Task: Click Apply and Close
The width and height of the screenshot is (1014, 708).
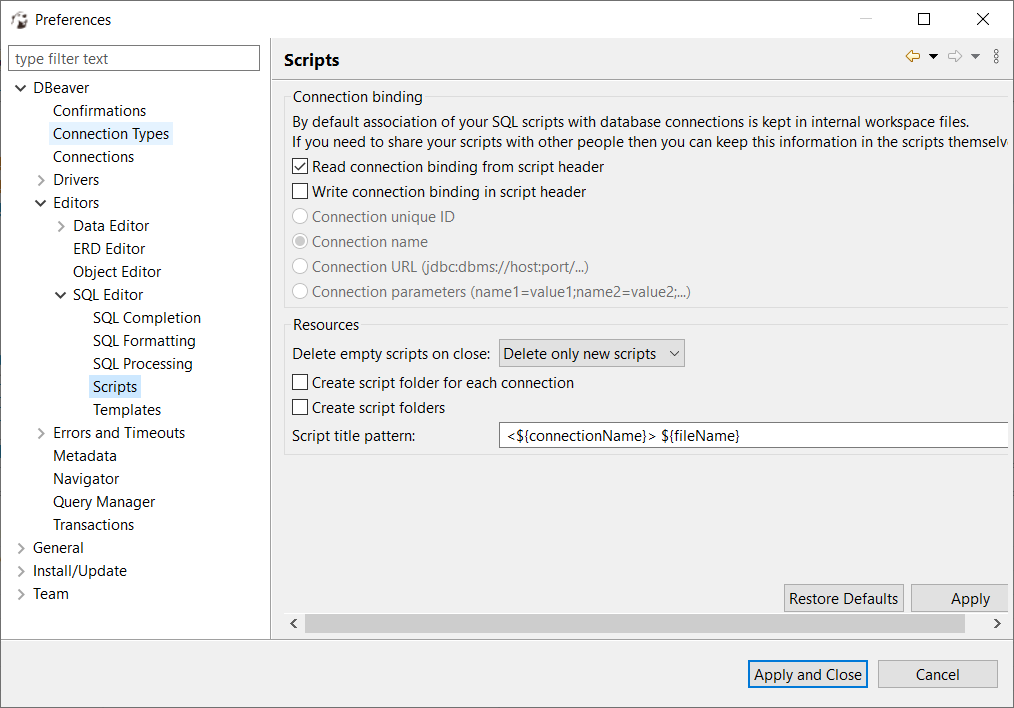Action: [x=807, y=674]
